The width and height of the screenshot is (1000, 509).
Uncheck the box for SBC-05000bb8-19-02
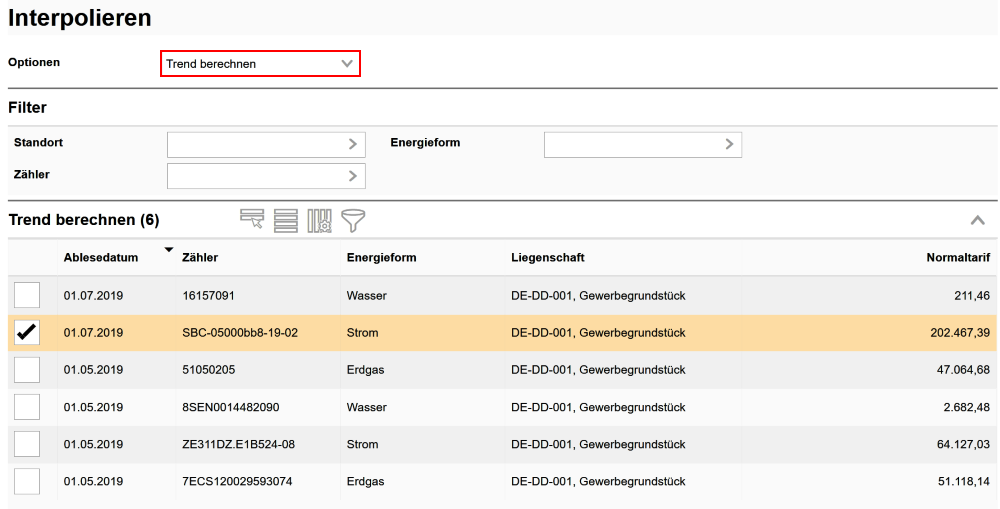point(27,332)
